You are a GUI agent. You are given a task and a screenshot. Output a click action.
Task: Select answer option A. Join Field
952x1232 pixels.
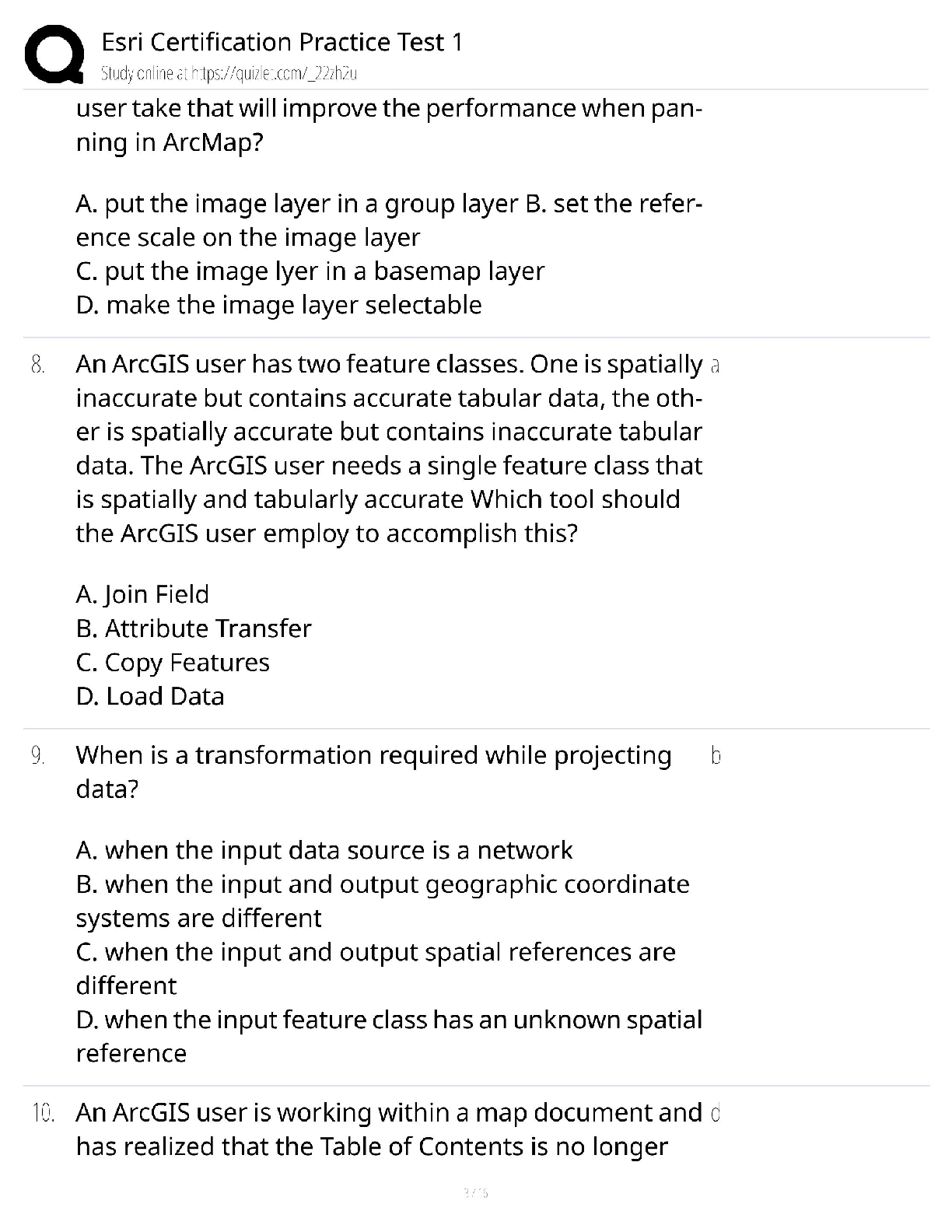[143, 594]
